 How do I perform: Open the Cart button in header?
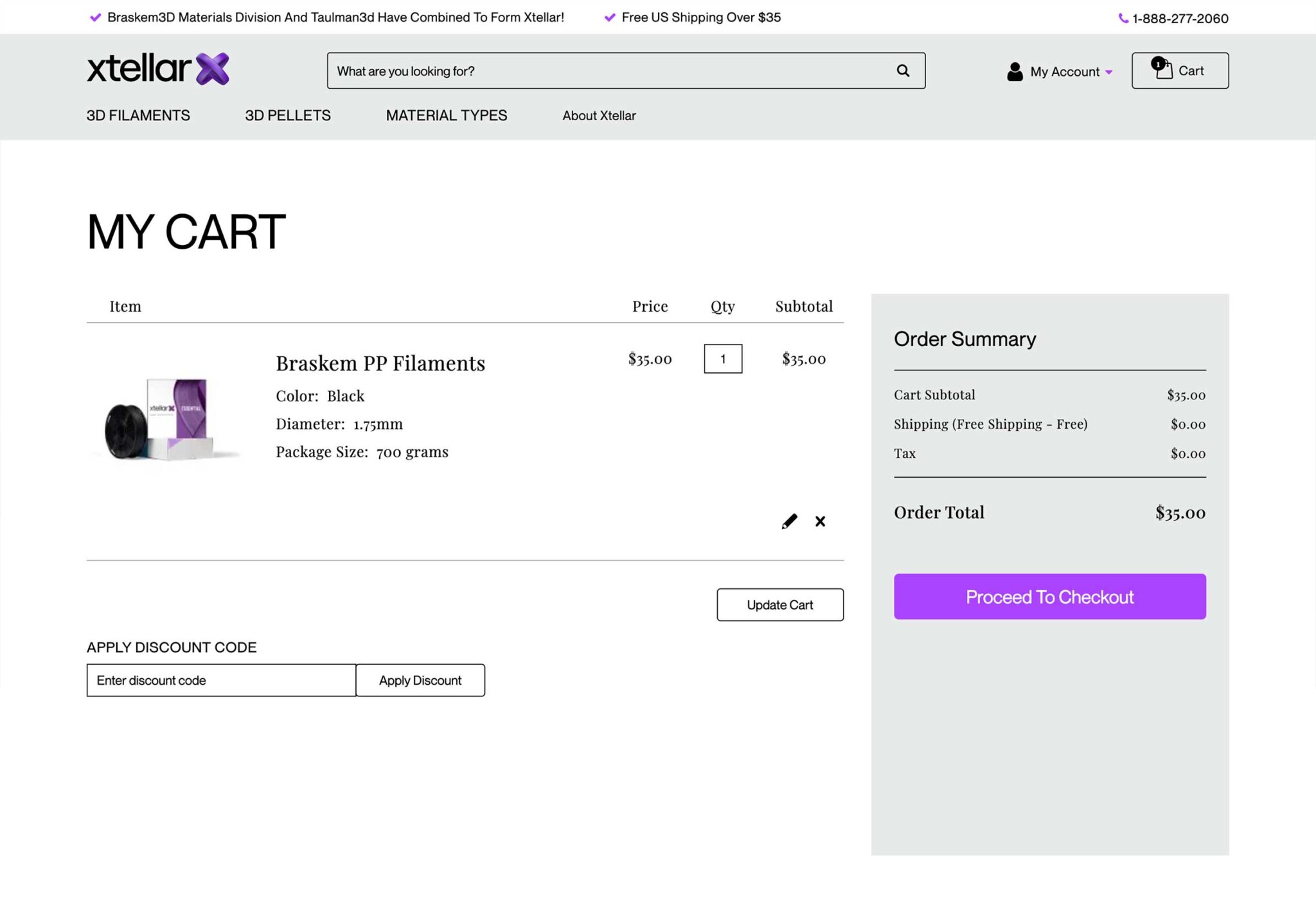[1180, 71]
